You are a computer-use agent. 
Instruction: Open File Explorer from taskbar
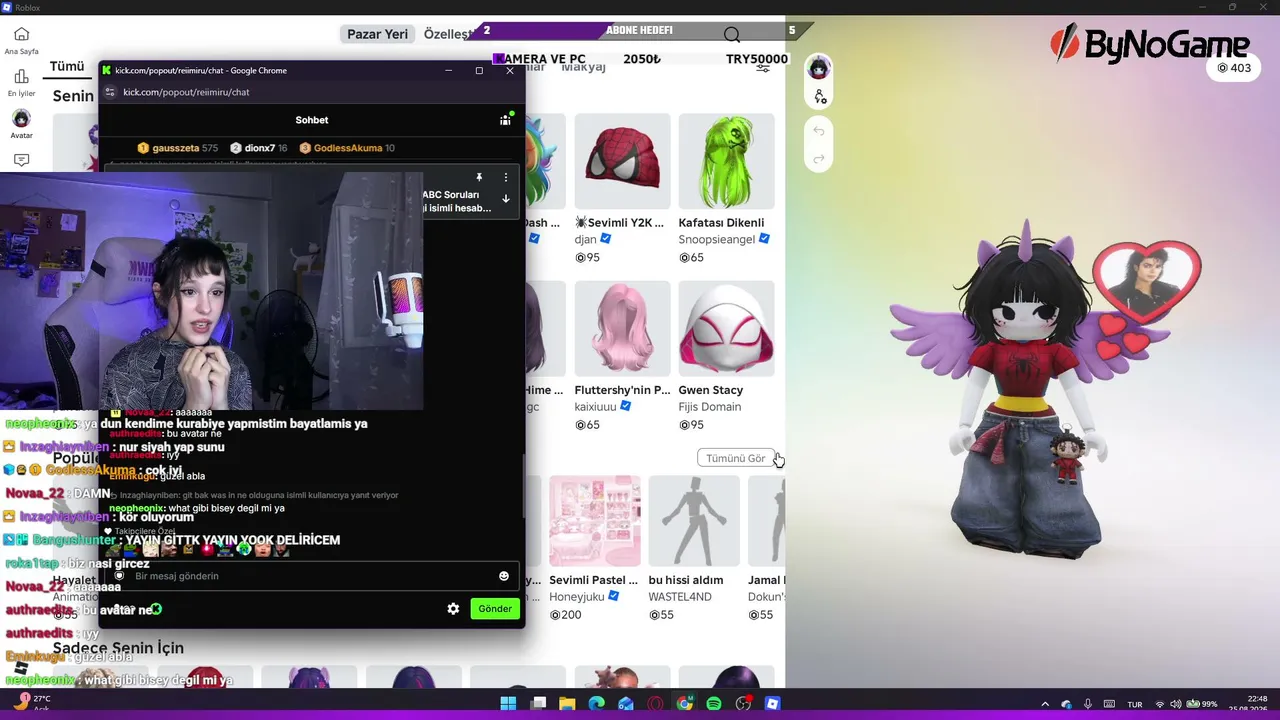click(567, 704)
